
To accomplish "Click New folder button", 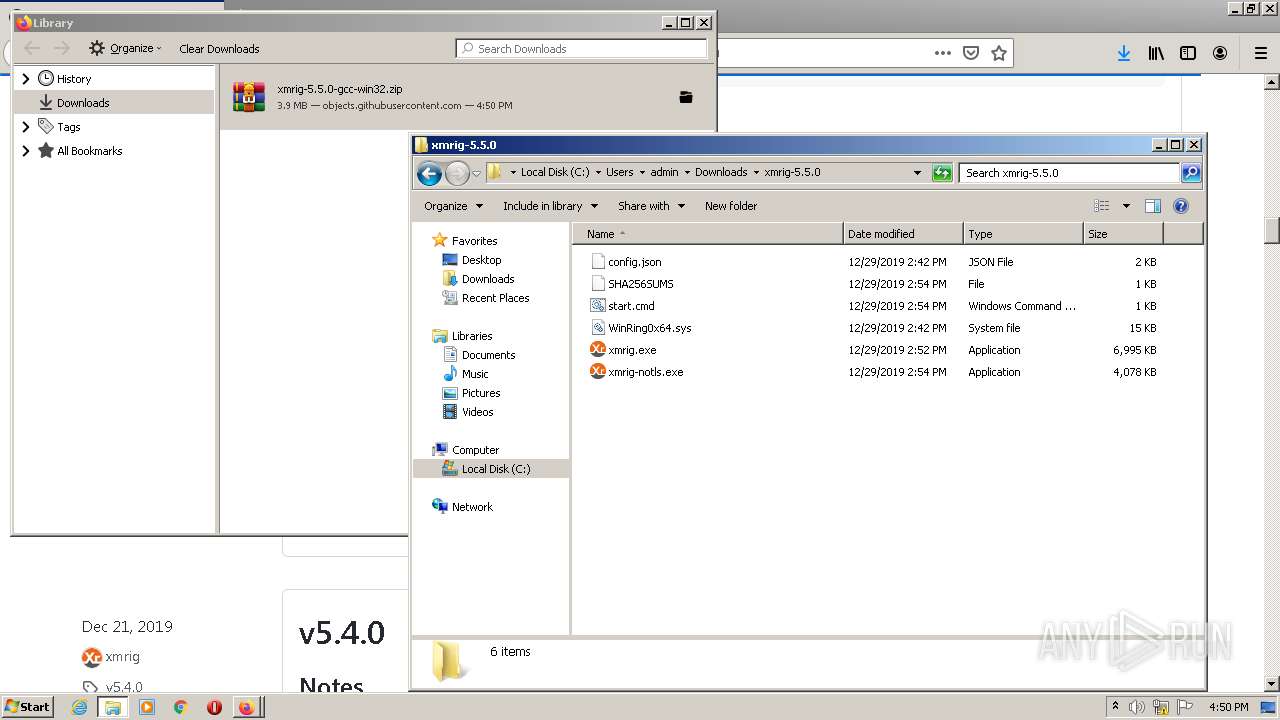I will tap(731, 206).
